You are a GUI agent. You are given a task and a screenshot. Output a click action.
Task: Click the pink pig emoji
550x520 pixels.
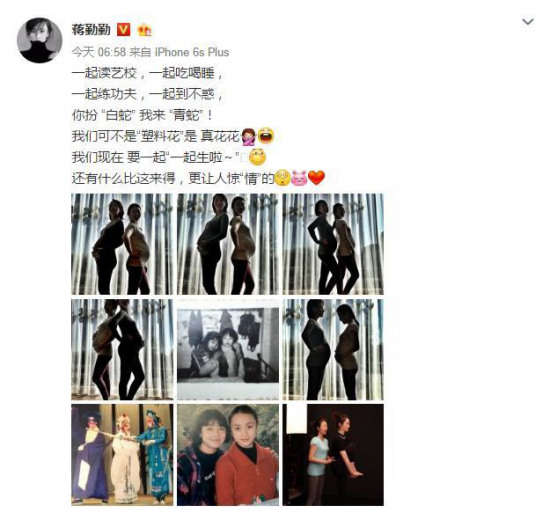tap(299, 178)
